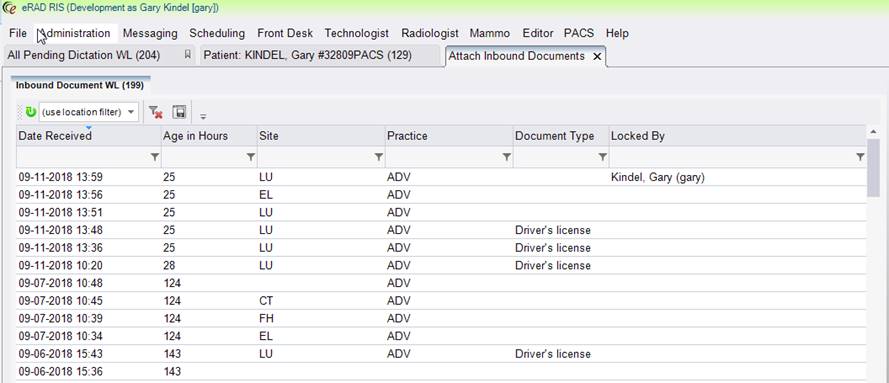Click the Site filter input field
Viewport: 889px width, 383px height.
point(315,157)
